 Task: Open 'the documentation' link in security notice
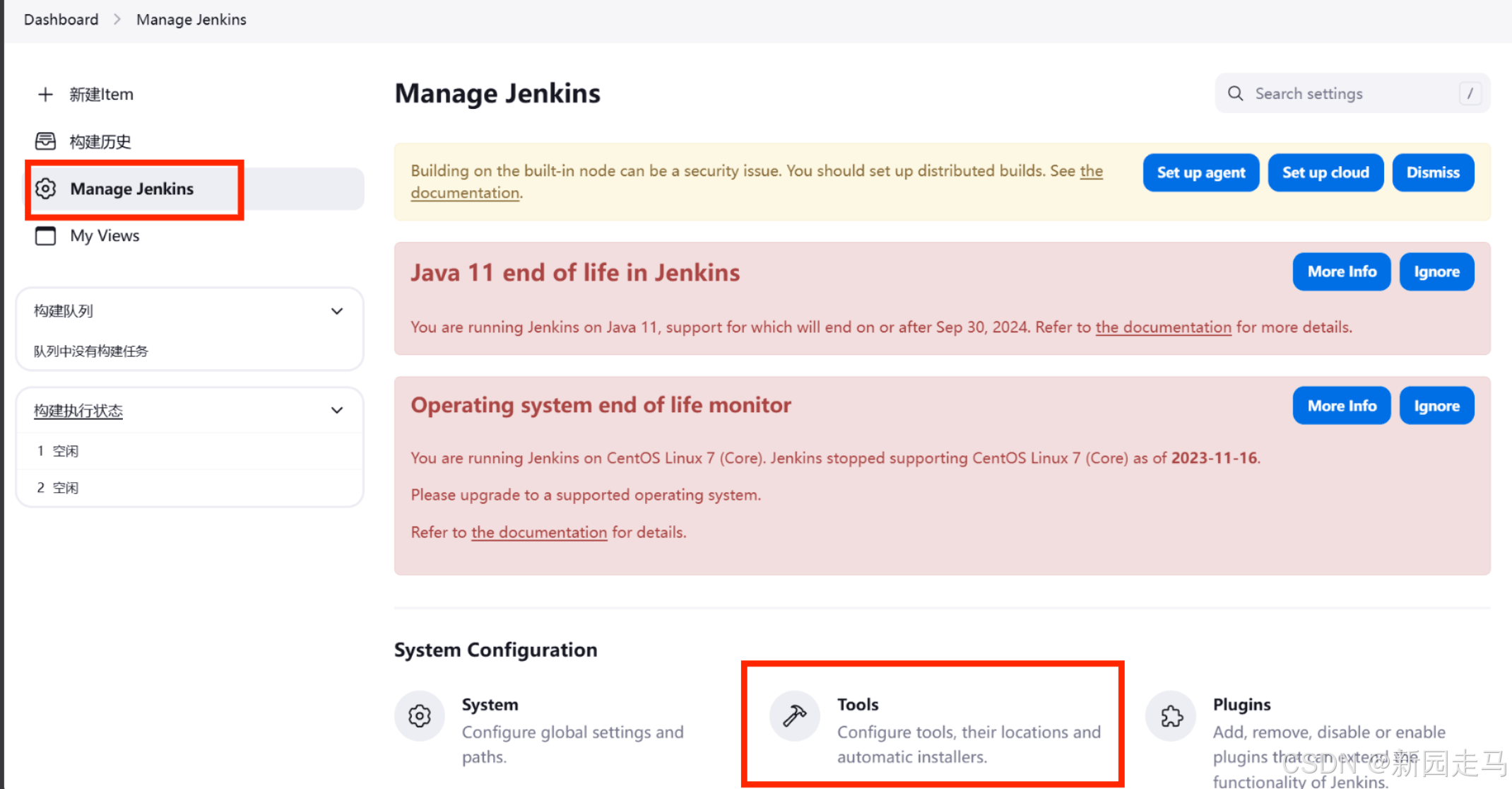click(466, 193)
